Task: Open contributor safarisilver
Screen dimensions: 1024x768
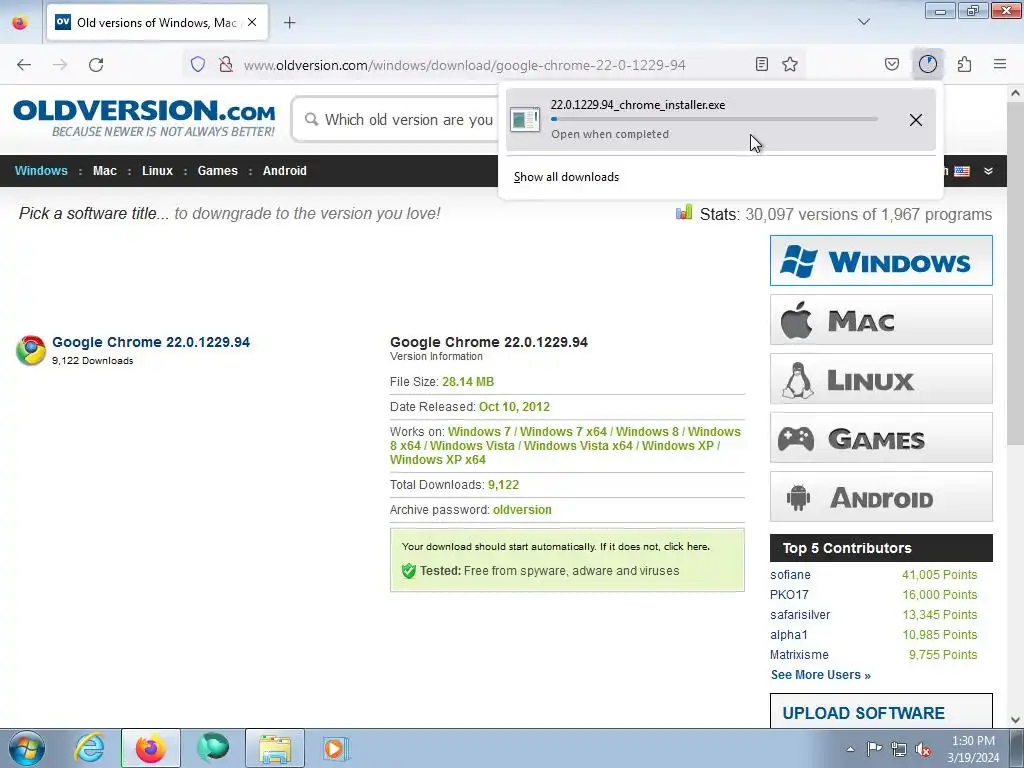Action: pyautogui.click(x=800, y=615)
